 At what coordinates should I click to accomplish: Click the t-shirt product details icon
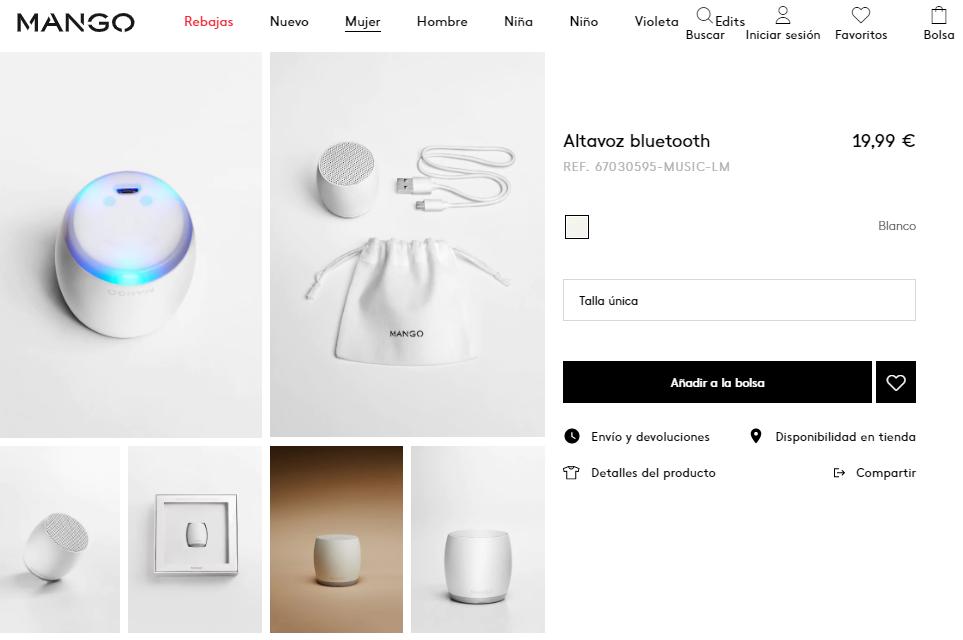(572, 473)
